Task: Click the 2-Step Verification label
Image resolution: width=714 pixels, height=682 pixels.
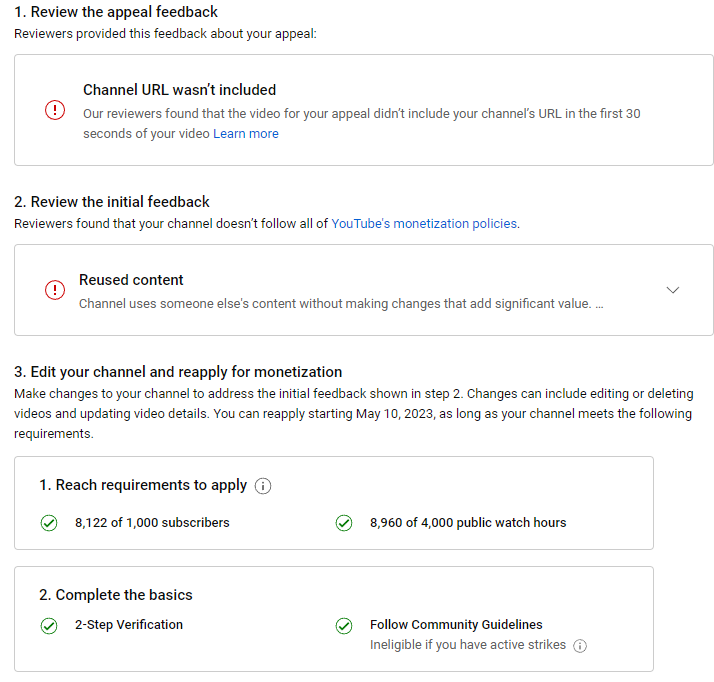Action: point(129,625)
